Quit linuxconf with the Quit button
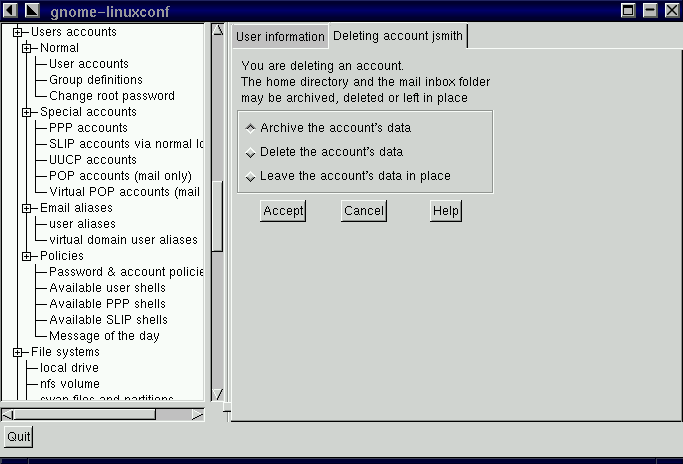This screenshot has width=683, height=464. [x=19, y=437]
